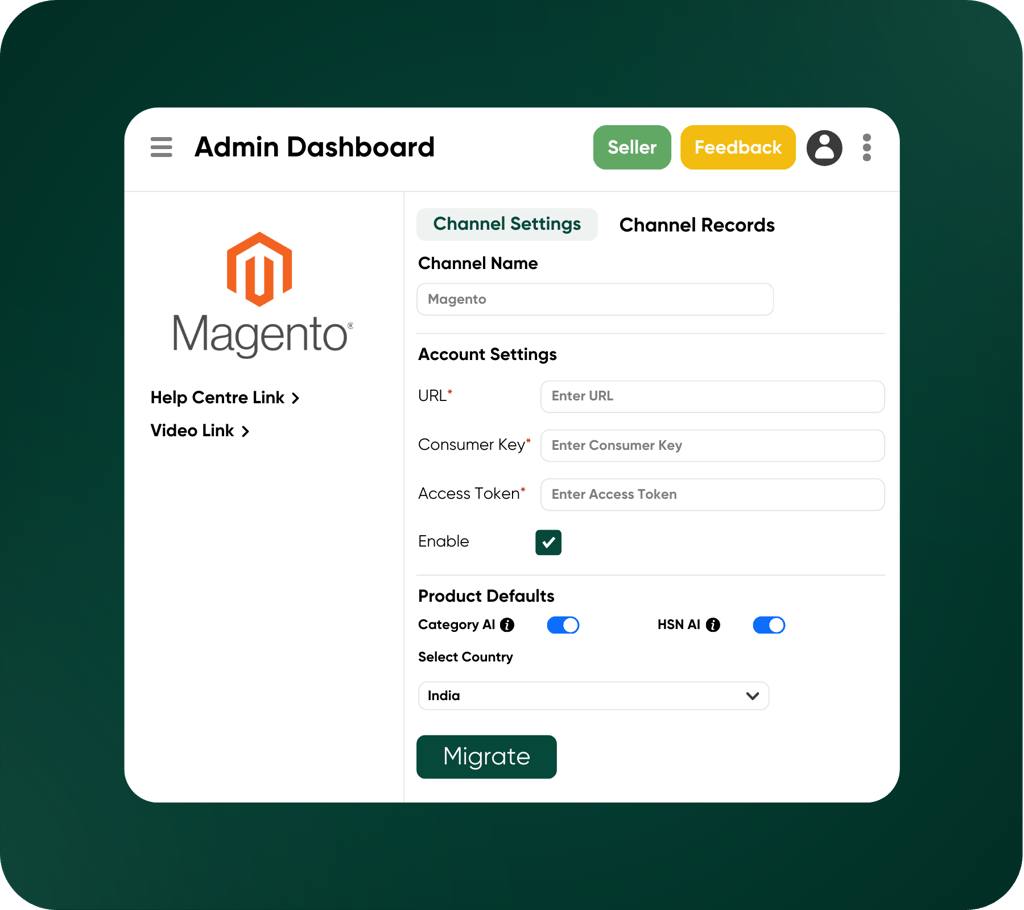Toggle HSN AI off
Screen dimensions: 1024x910
769,625
